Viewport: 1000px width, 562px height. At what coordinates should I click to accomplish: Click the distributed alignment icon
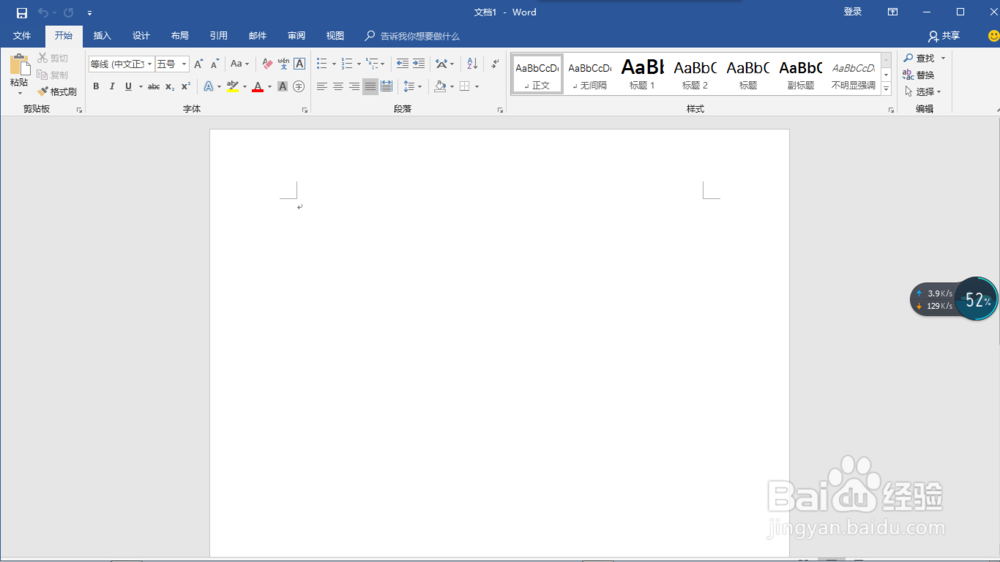coord(386,86)
